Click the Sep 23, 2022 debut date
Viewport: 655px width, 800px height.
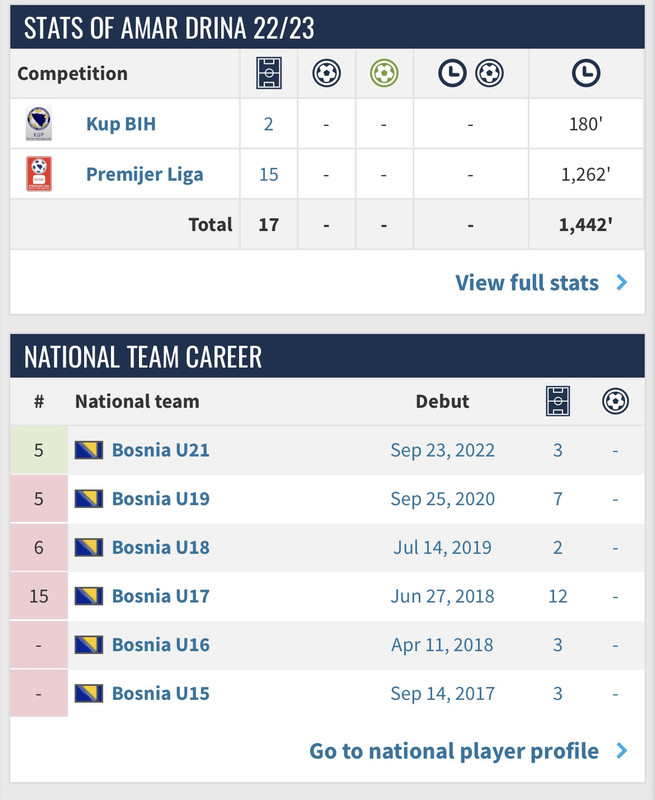(x=442, y=450)
